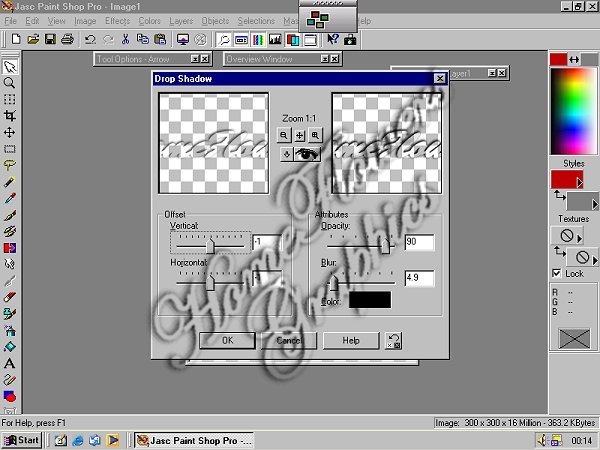Select the Crop tool in the tool palette

tap(10, 116)
